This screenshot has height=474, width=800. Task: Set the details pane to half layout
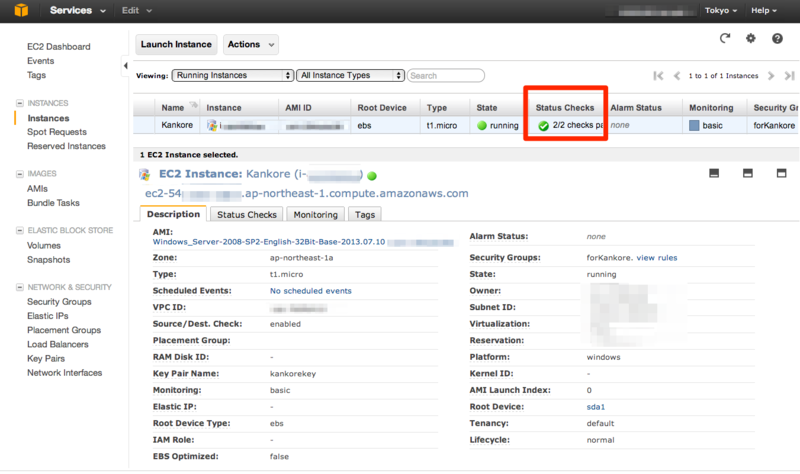[x=747, y=173]
